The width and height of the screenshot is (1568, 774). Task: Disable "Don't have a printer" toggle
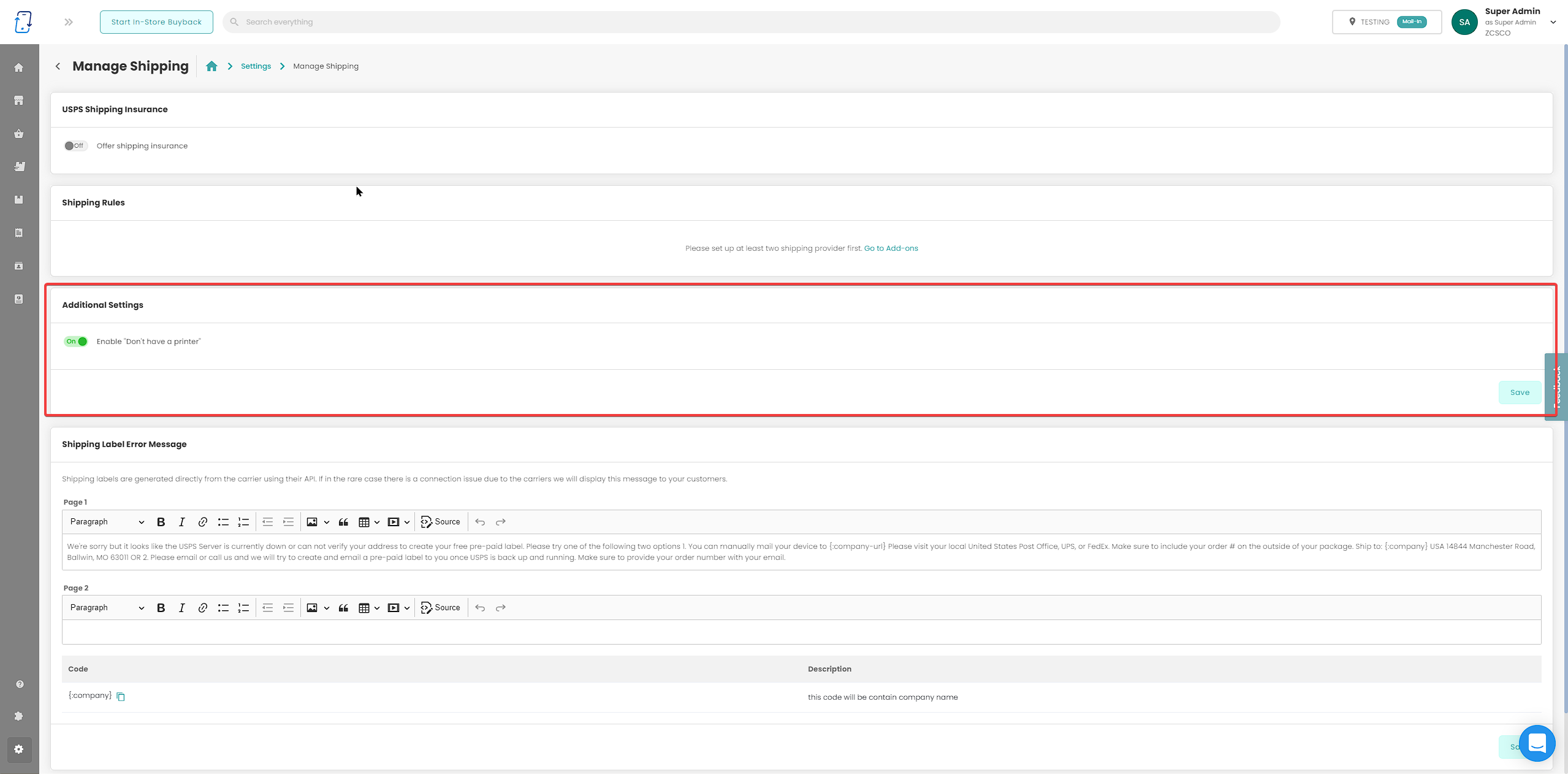click(75, 342)
